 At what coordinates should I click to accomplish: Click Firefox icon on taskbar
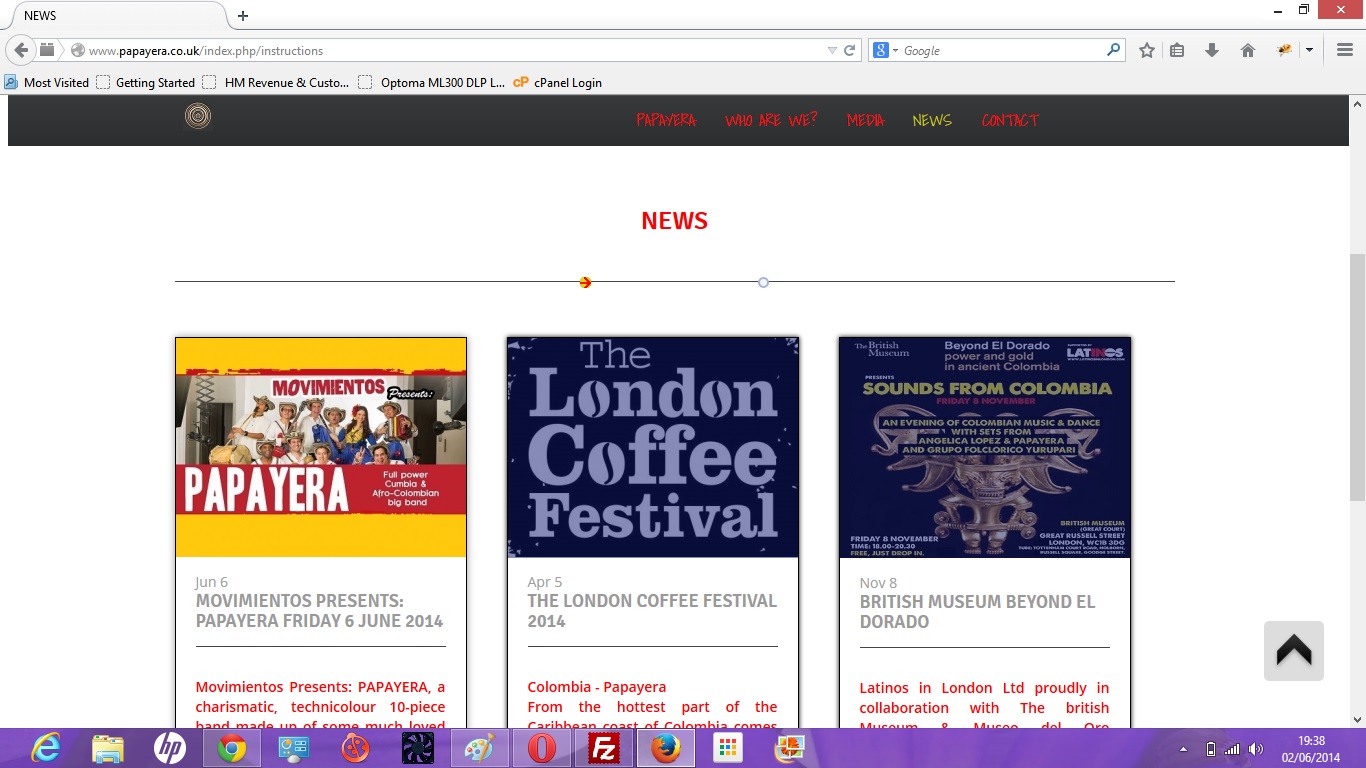coord(665,748)
